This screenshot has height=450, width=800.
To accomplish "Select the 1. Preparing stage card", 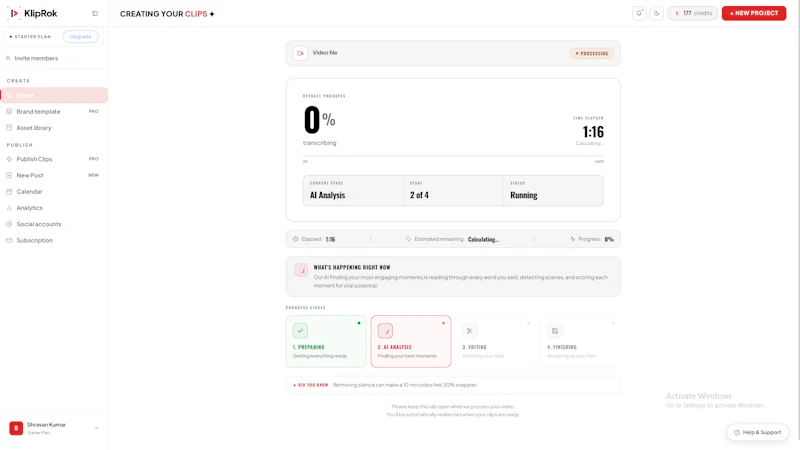I will pos(326,341).
